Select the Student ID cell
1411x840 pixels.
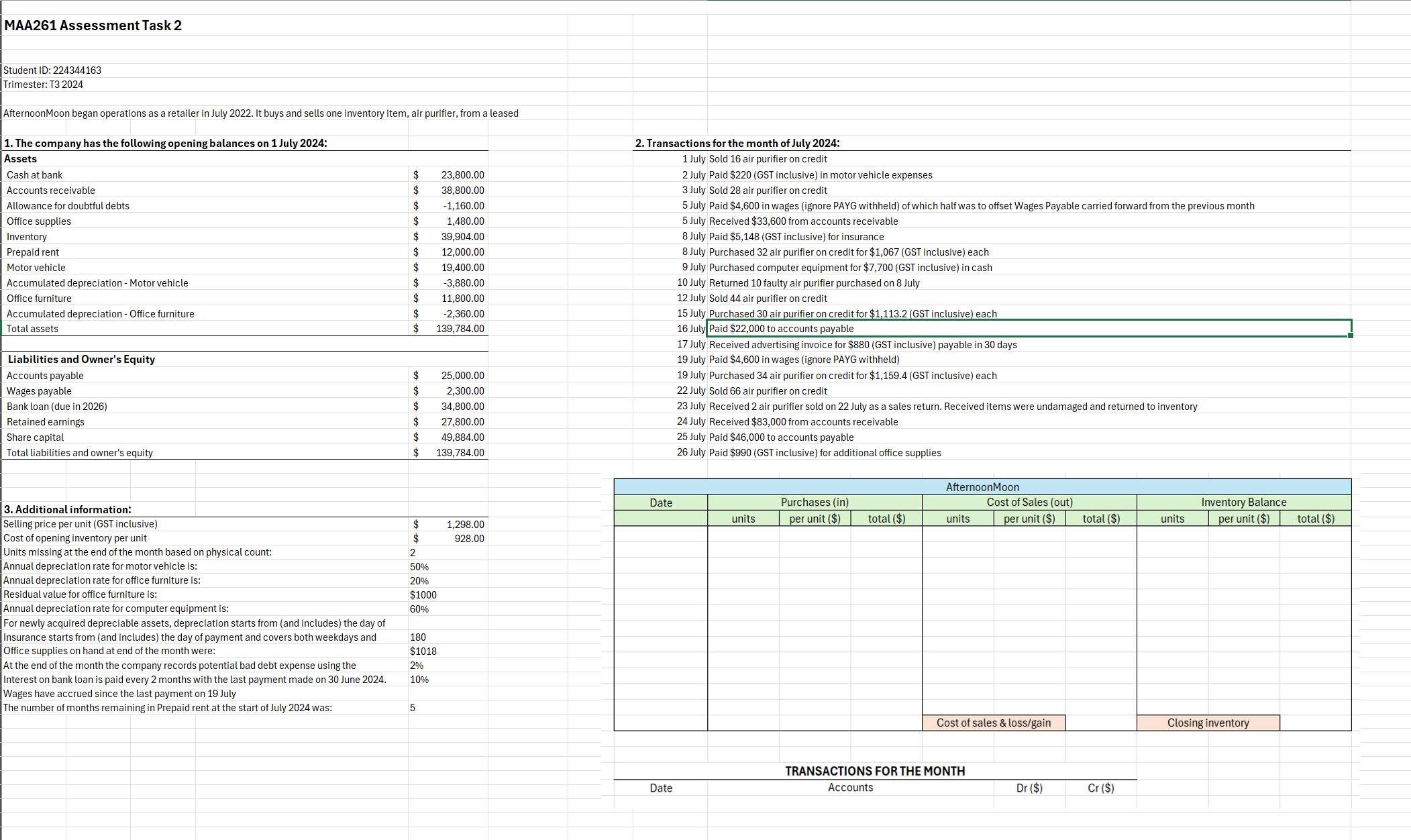point(52,70)
